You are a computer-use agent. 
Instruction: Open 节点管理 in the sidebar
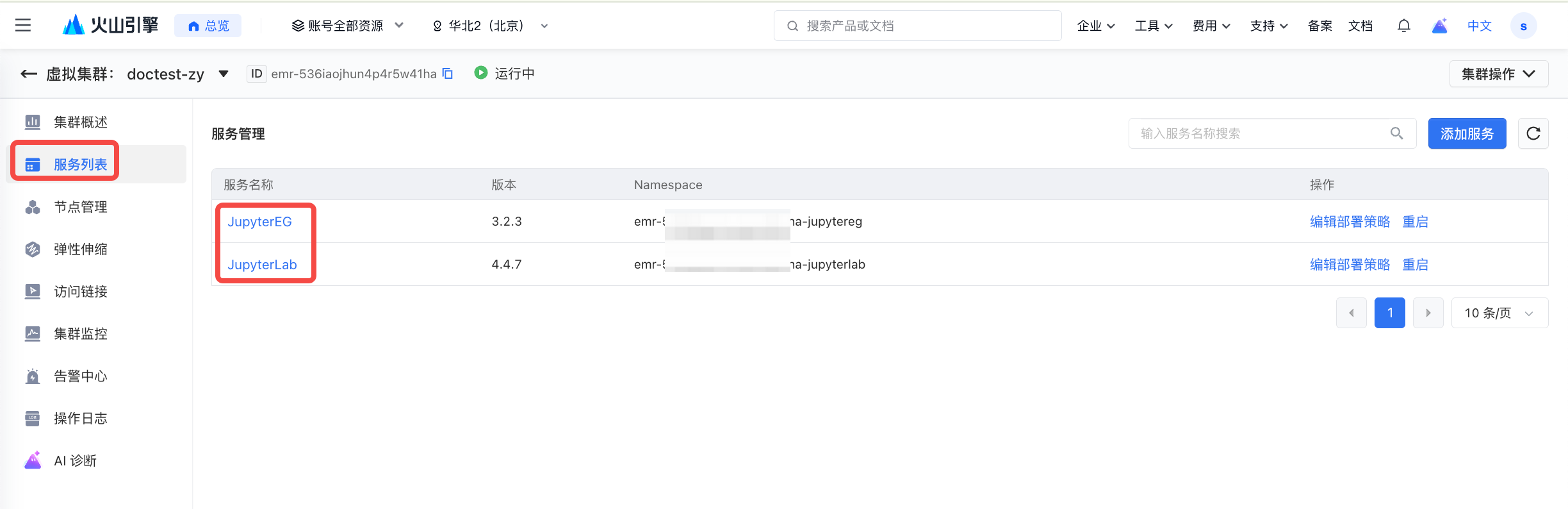80,207
